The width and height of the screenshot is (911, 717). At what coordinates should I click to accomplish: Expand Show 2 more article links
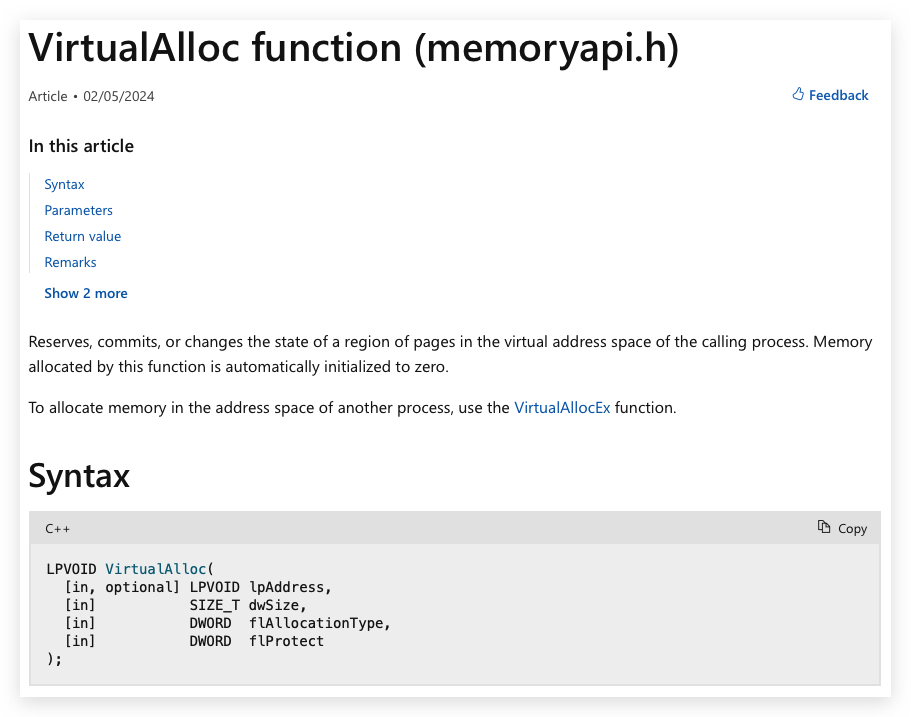pos(86,293)
